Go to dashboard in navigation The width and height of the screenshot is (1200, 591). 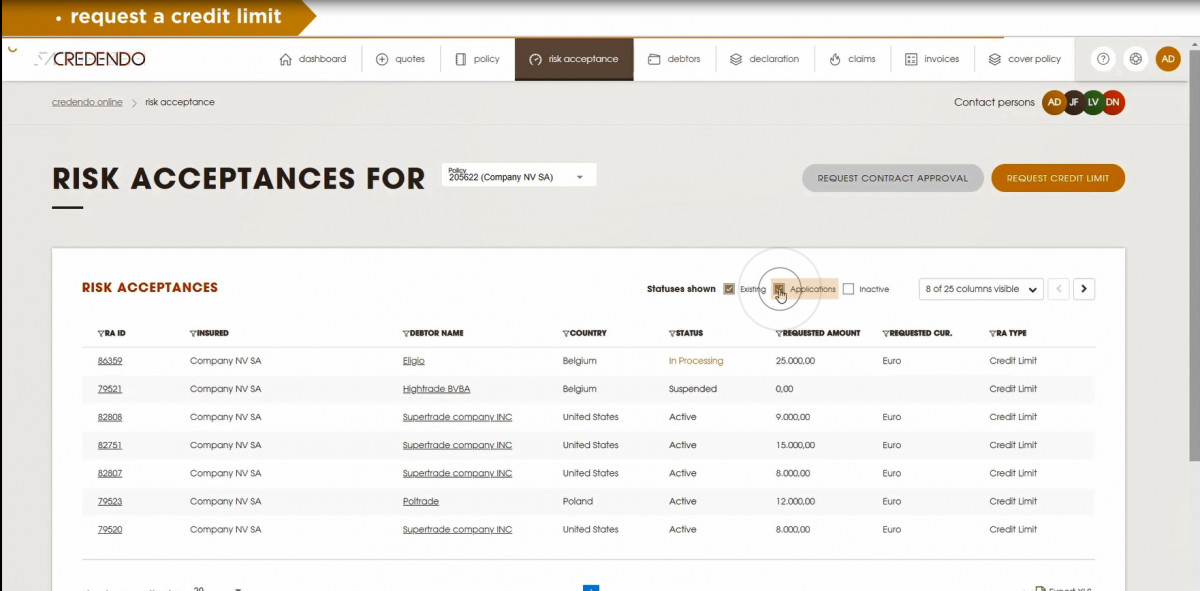[312, 59]
